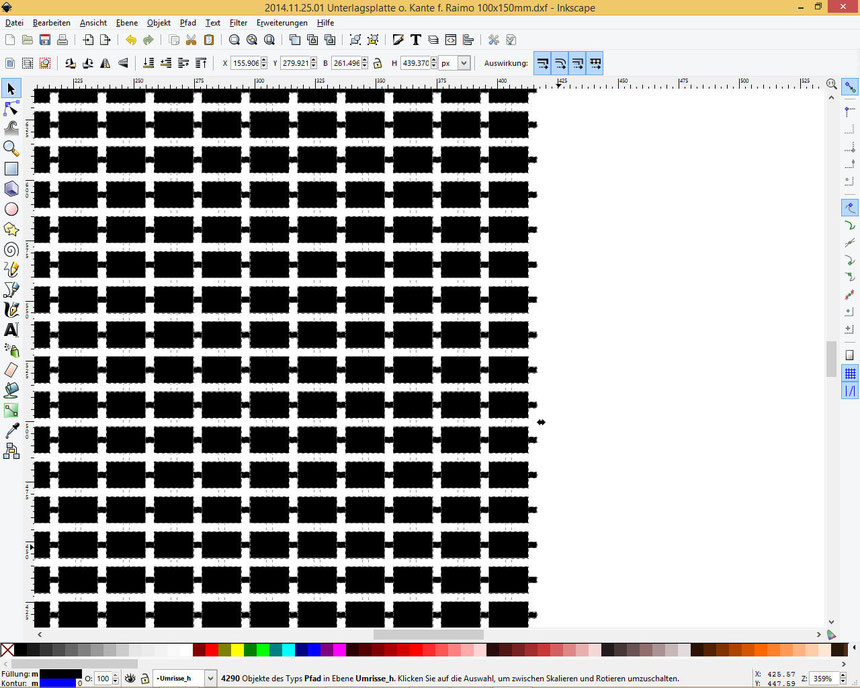Toggle width-height ratio lock

click(x=377, y=63)
